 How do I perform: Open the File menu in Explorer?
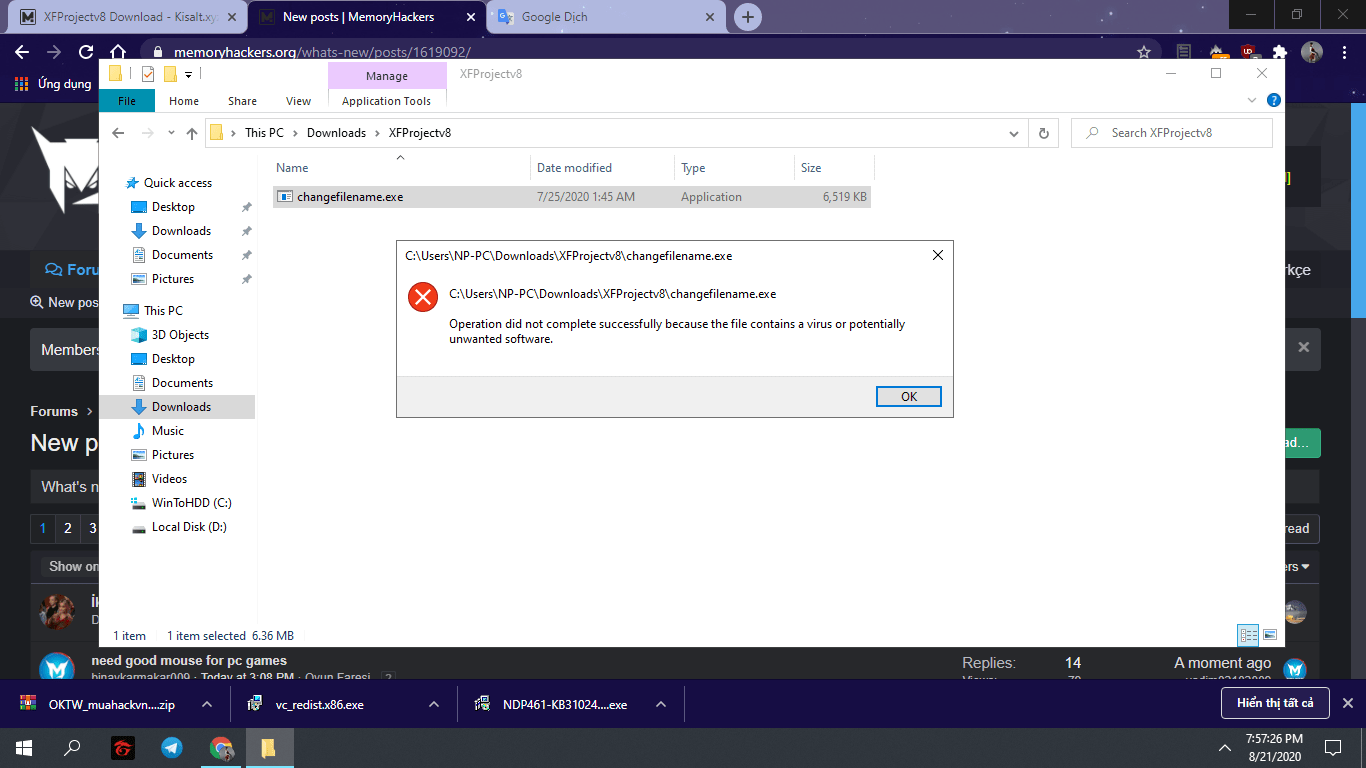pyautogui.click(x=127, y=100)
